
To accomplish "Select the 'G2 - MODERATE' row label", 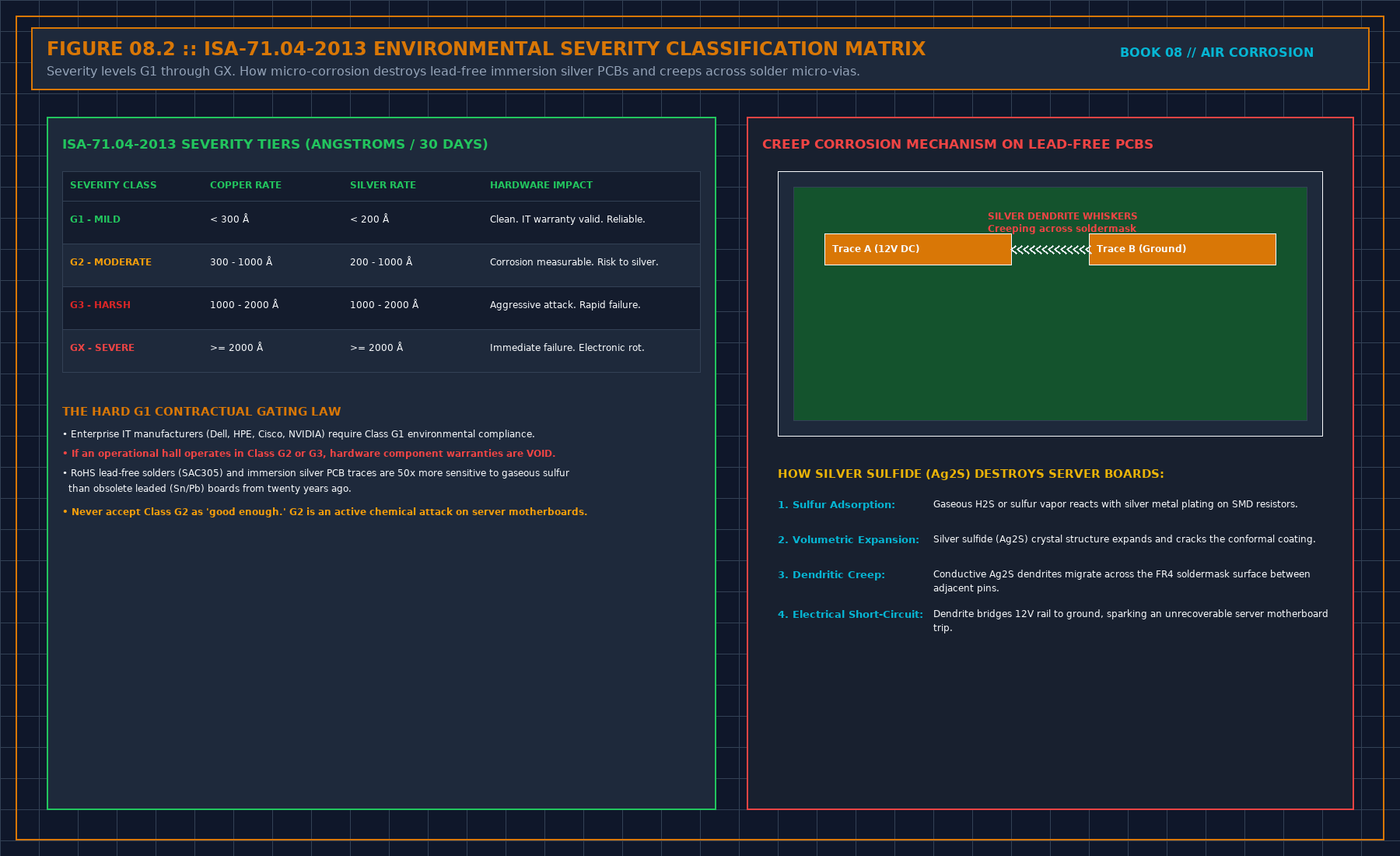I will (x=110, y=262).
